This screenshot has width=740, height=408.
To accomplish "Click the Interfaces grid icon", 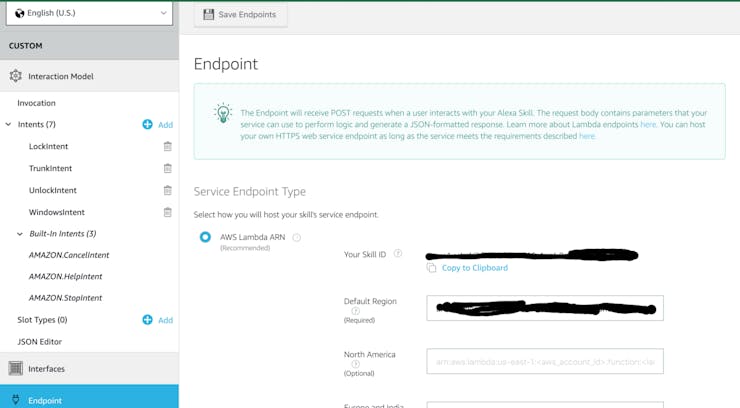I will pos(16,368).
